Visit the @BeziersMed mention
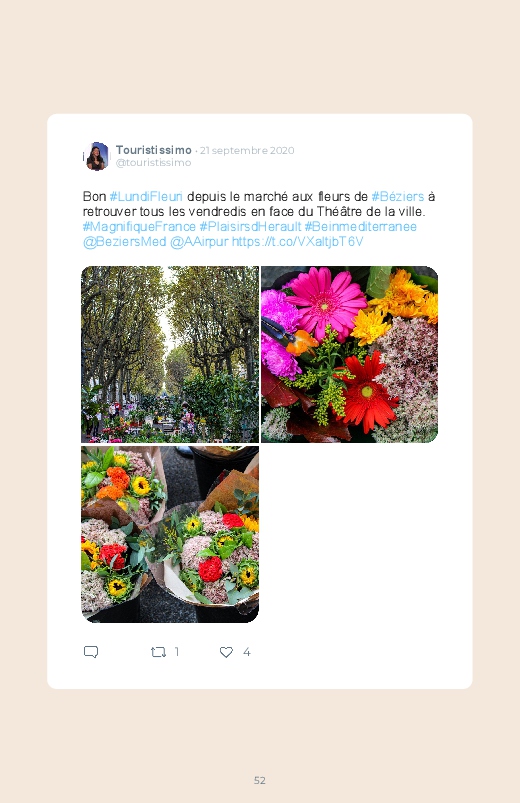 [124, 242]
